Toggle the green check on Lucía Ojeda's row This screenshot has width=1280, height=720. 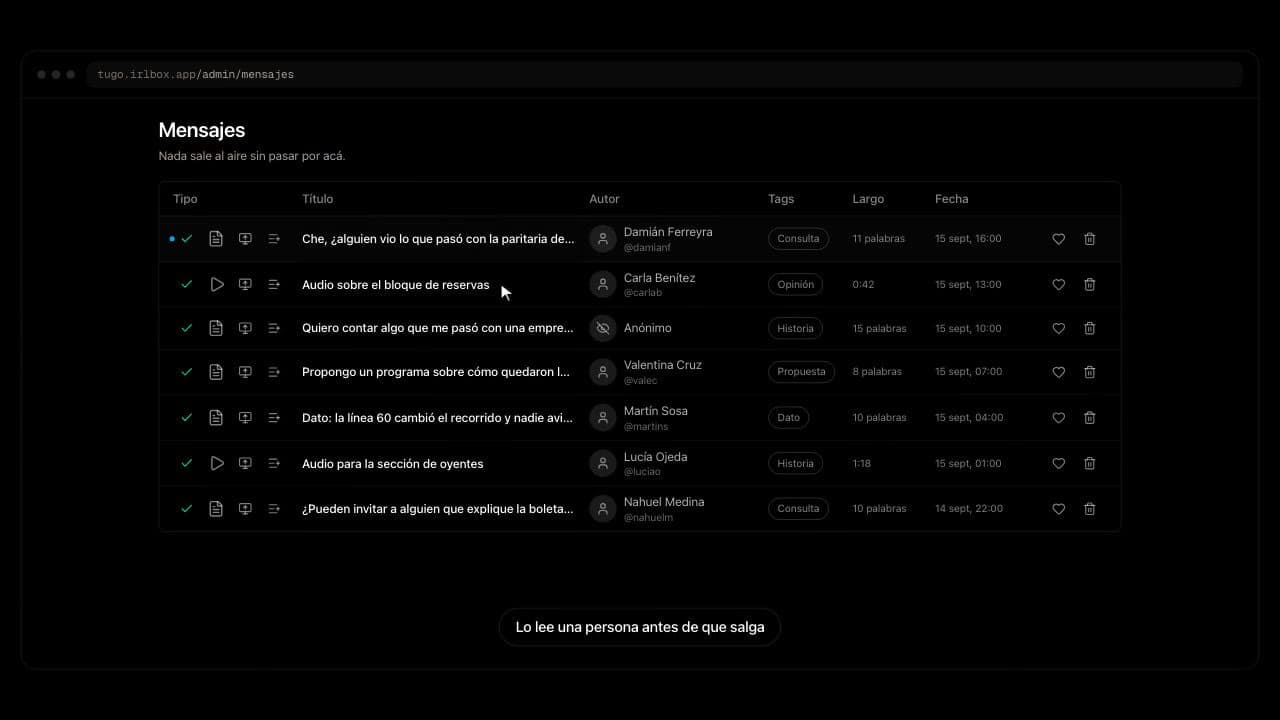click(186, 464)
